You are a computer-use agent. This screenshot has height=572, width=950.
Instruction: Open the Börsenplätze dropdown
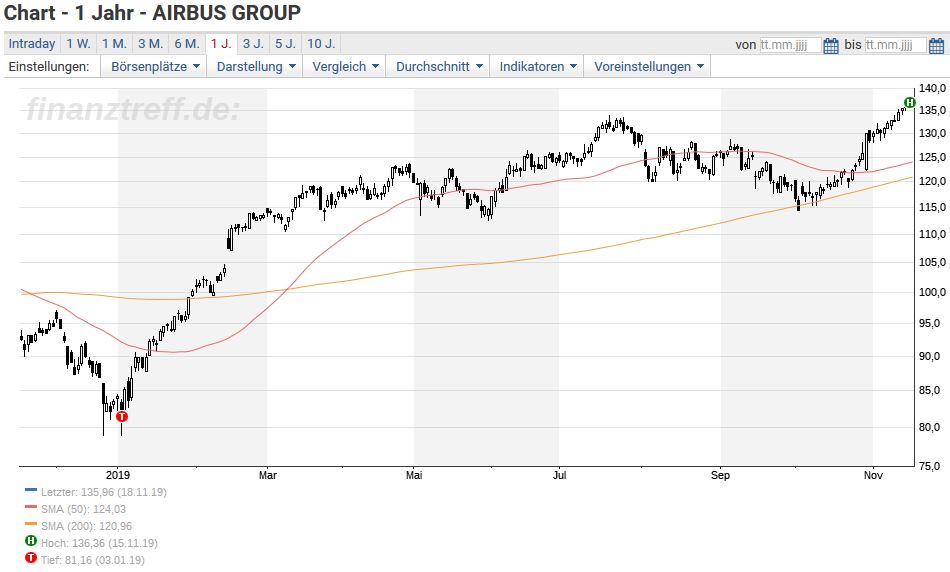click(x=154, y=67)
